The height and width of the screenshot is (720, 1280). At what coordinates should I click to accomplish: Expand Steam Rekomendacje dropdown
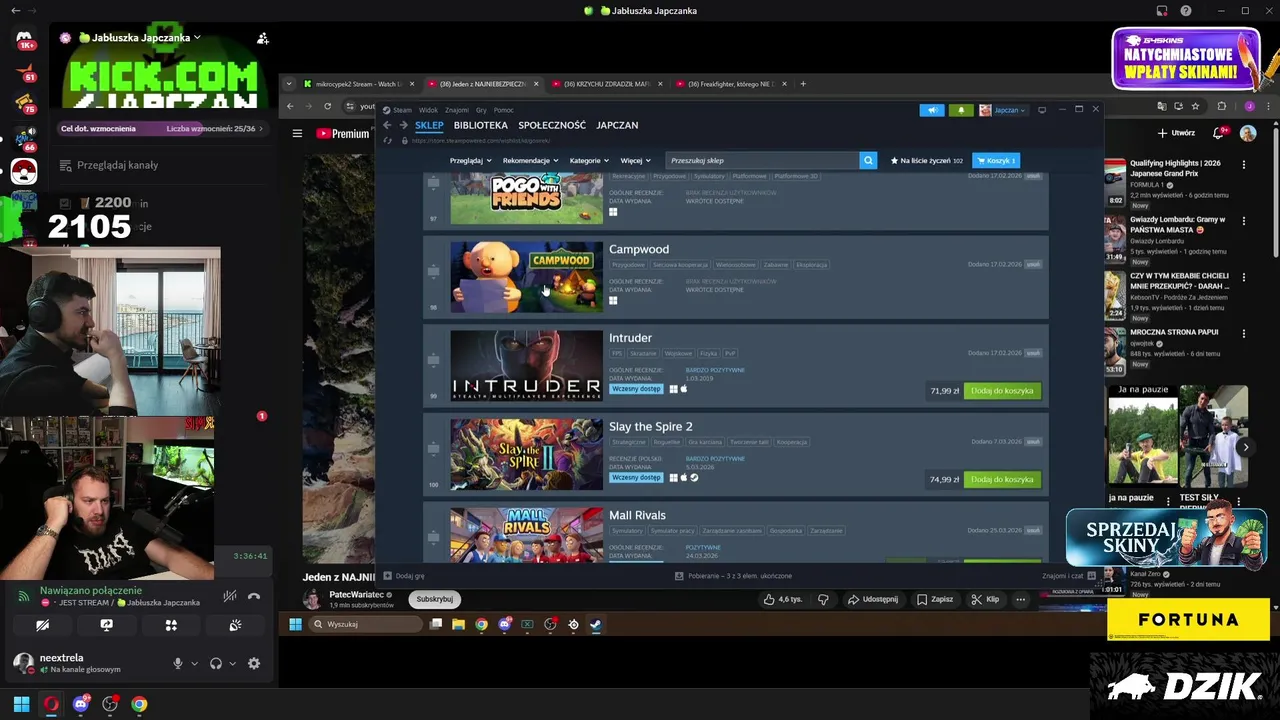pyautogui.click(x=530, y=160)
